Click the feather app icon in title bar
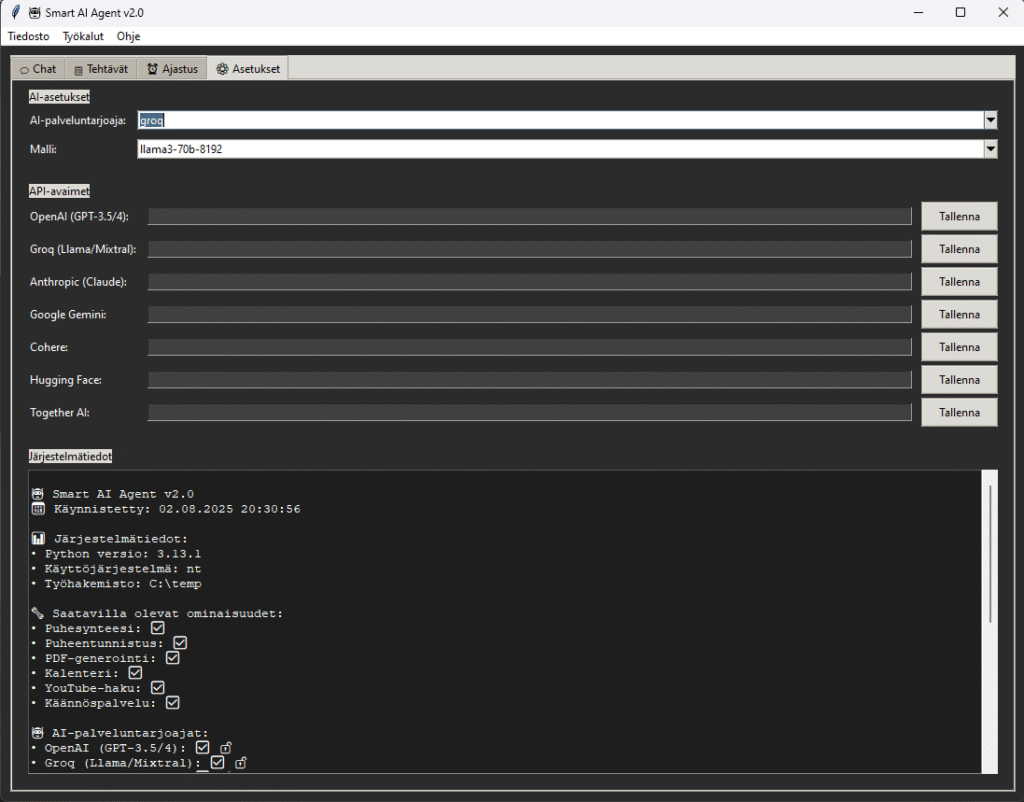The width and height of the screenshot is (1024, 802). [15, 12]
